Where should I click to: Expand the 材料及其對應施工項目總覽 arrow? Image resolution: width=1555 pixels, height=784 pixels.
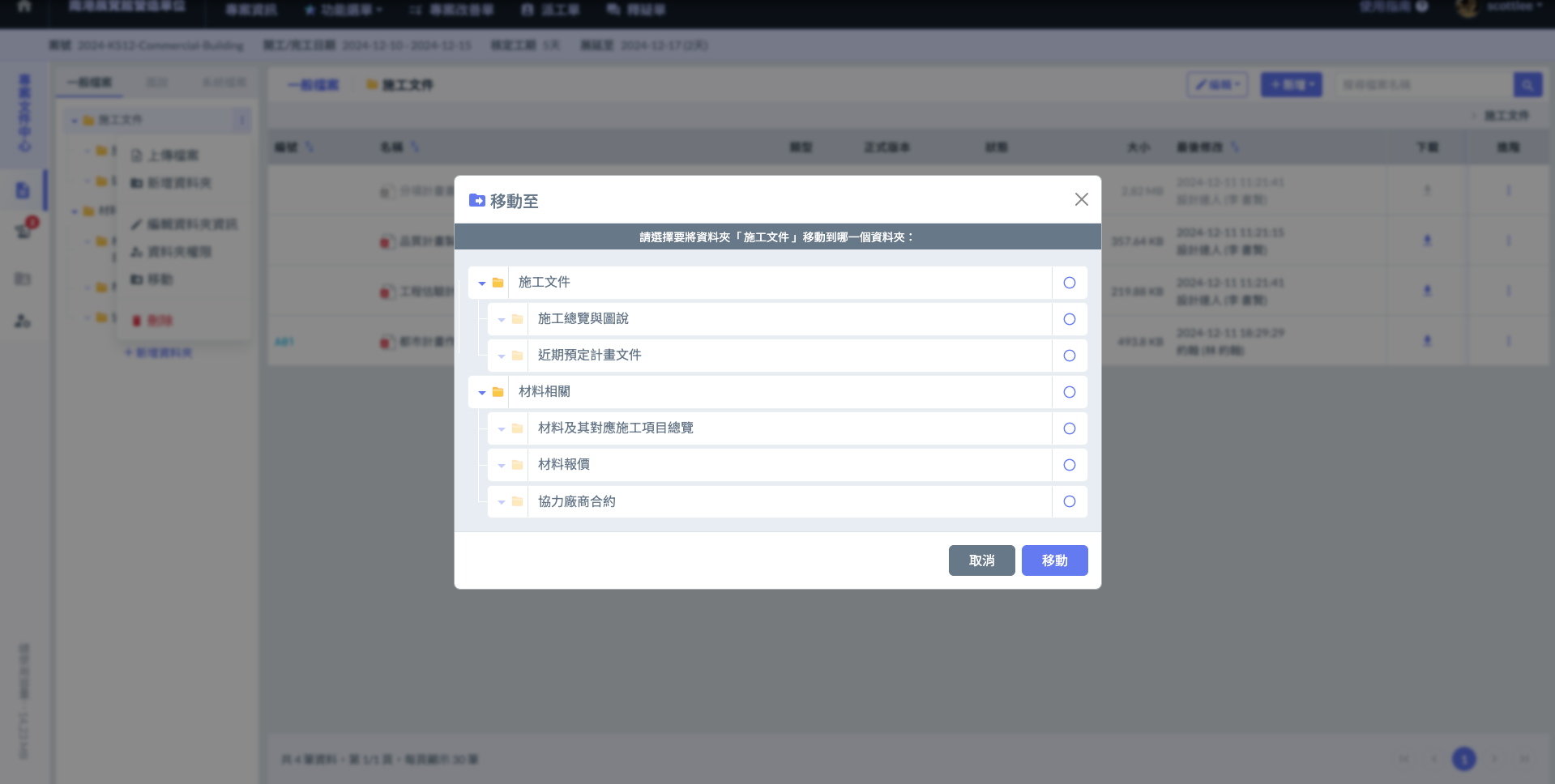502,429
